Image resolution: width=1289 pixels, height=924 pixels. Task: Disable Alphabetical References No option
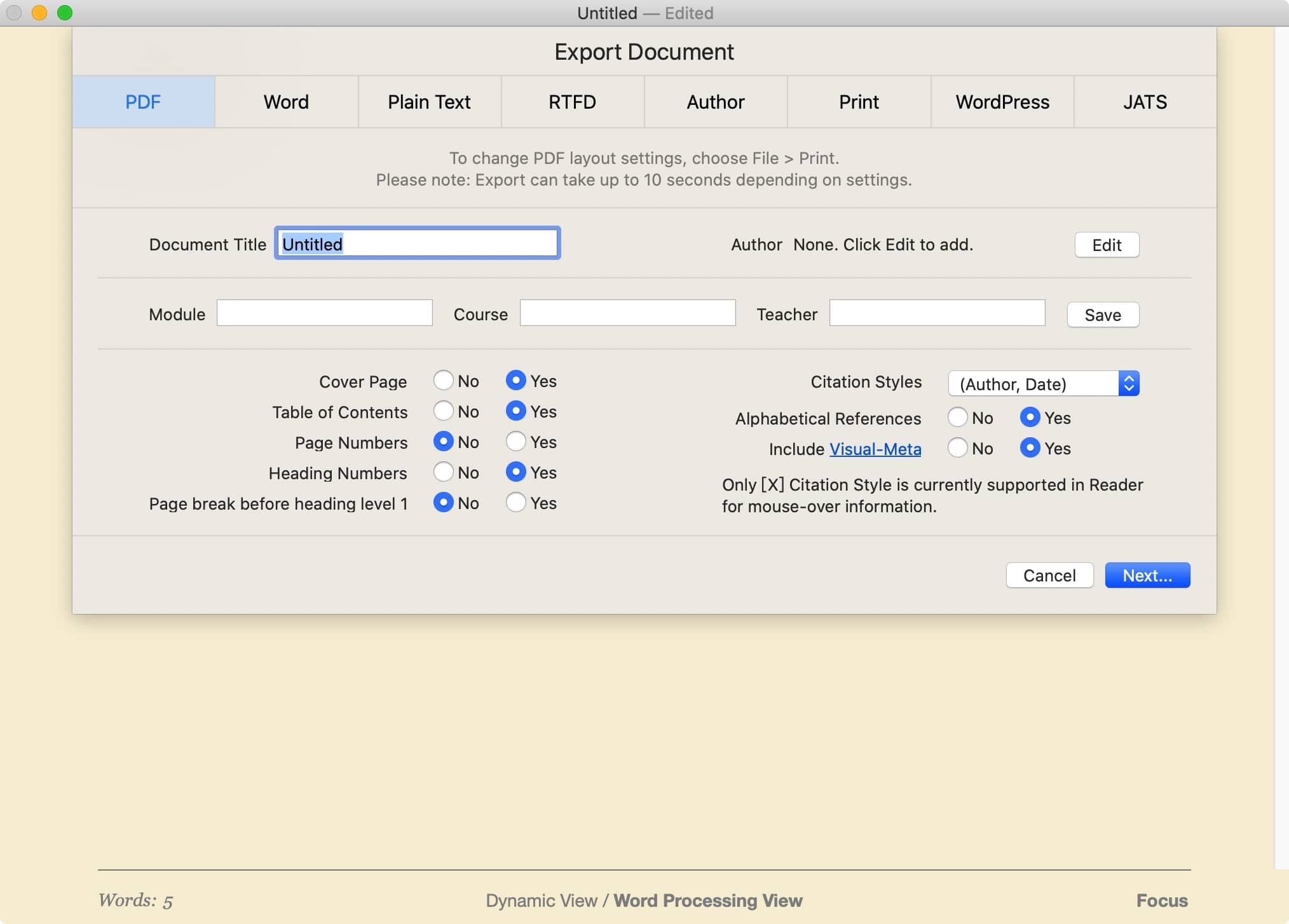(x=958, y=418)
